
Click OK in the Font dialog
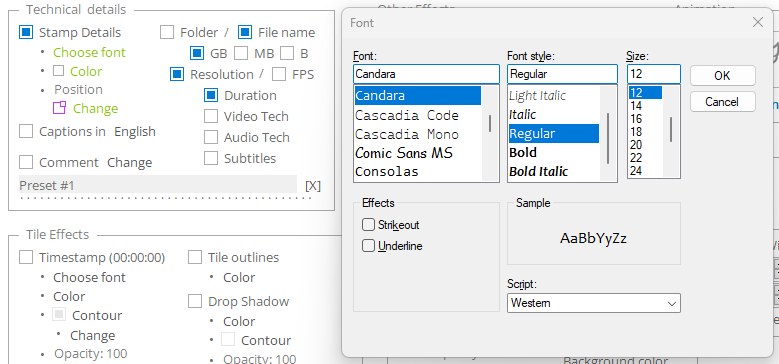722,75
